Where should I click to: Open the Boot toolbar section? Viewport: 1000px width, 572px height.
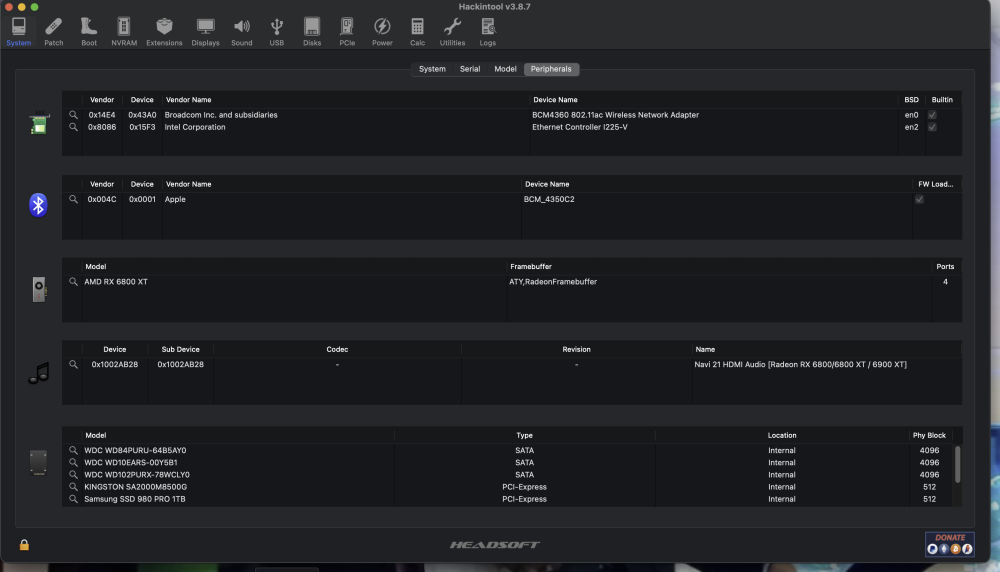pos(89,32)
